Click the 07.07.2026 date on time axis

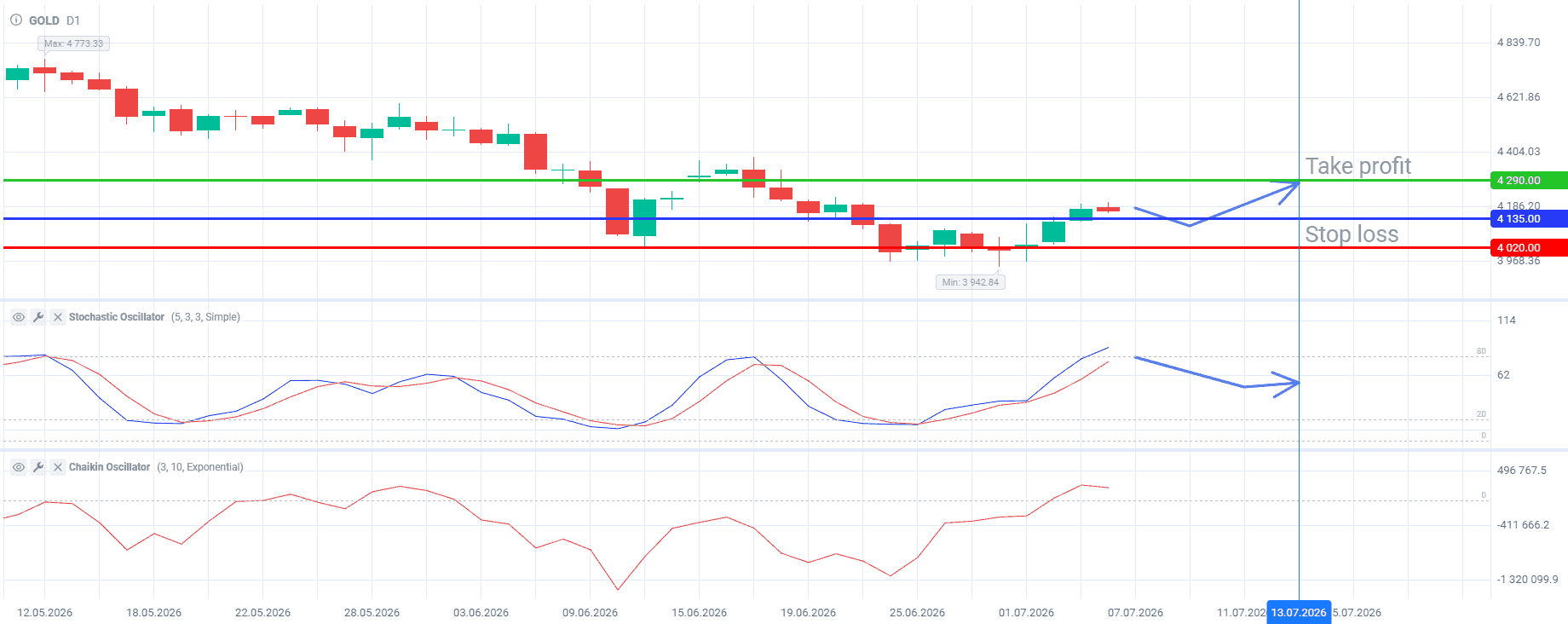point(1136,613)
